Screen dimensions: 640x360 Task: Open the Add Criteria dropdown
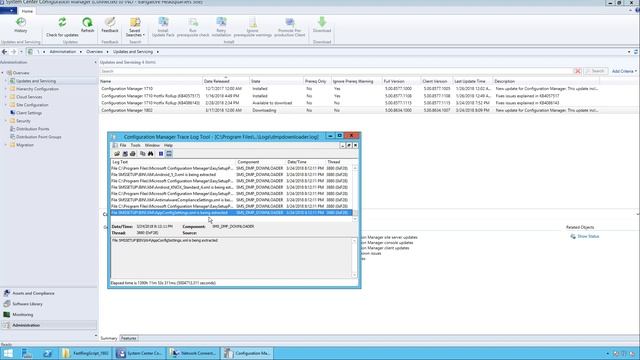pos(624,71)
